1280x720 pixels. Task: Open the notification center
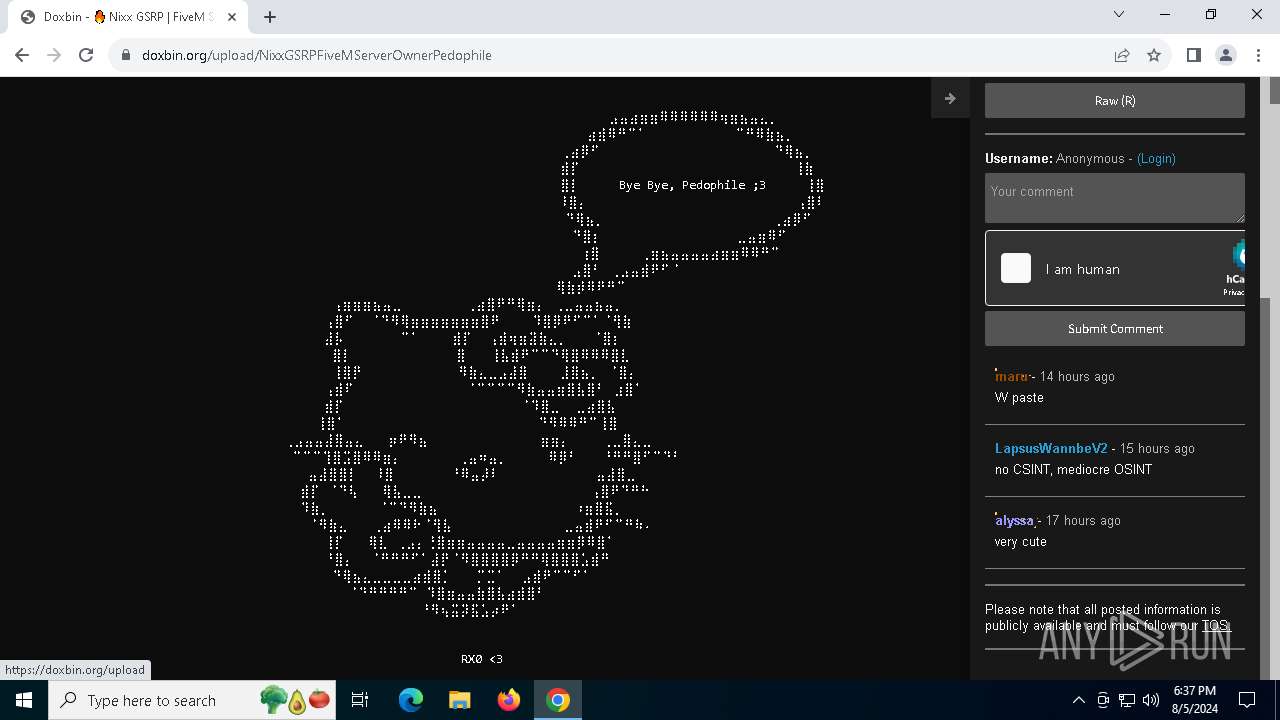click(x=1248, y=700)
